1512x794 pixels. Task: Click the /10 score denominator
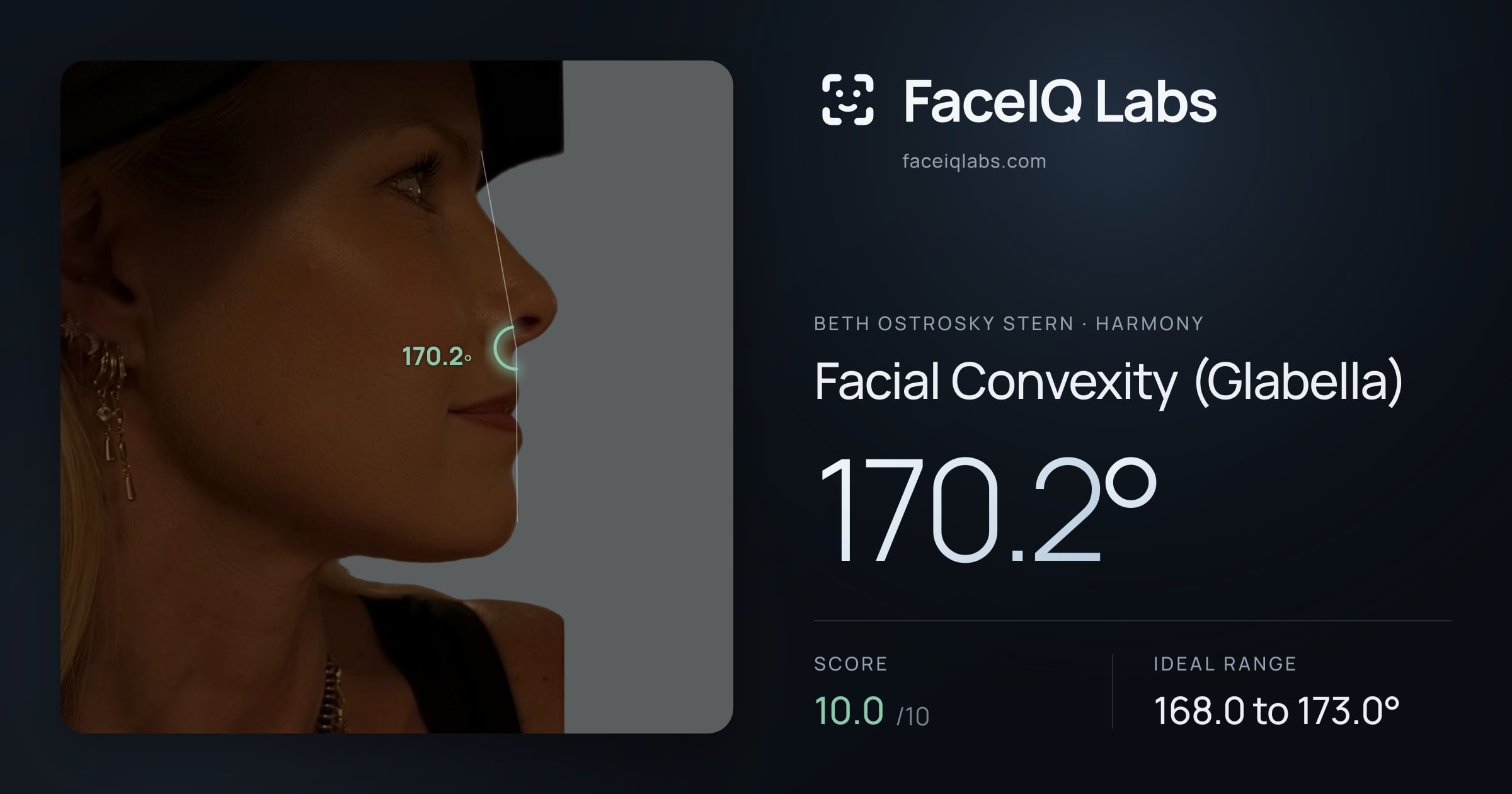[x=913, y=716]
